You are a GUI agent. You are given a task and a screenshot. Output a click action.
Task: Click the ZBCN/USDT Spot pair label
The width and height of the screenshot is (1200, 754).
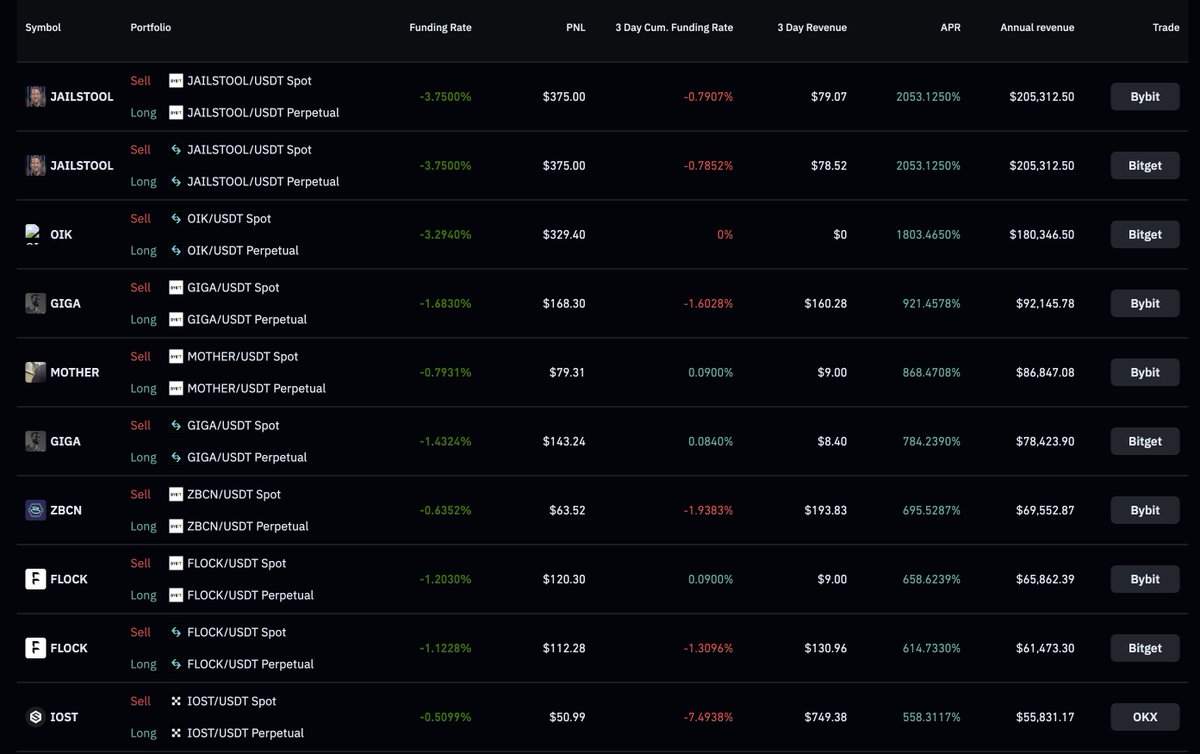point(234,495)
